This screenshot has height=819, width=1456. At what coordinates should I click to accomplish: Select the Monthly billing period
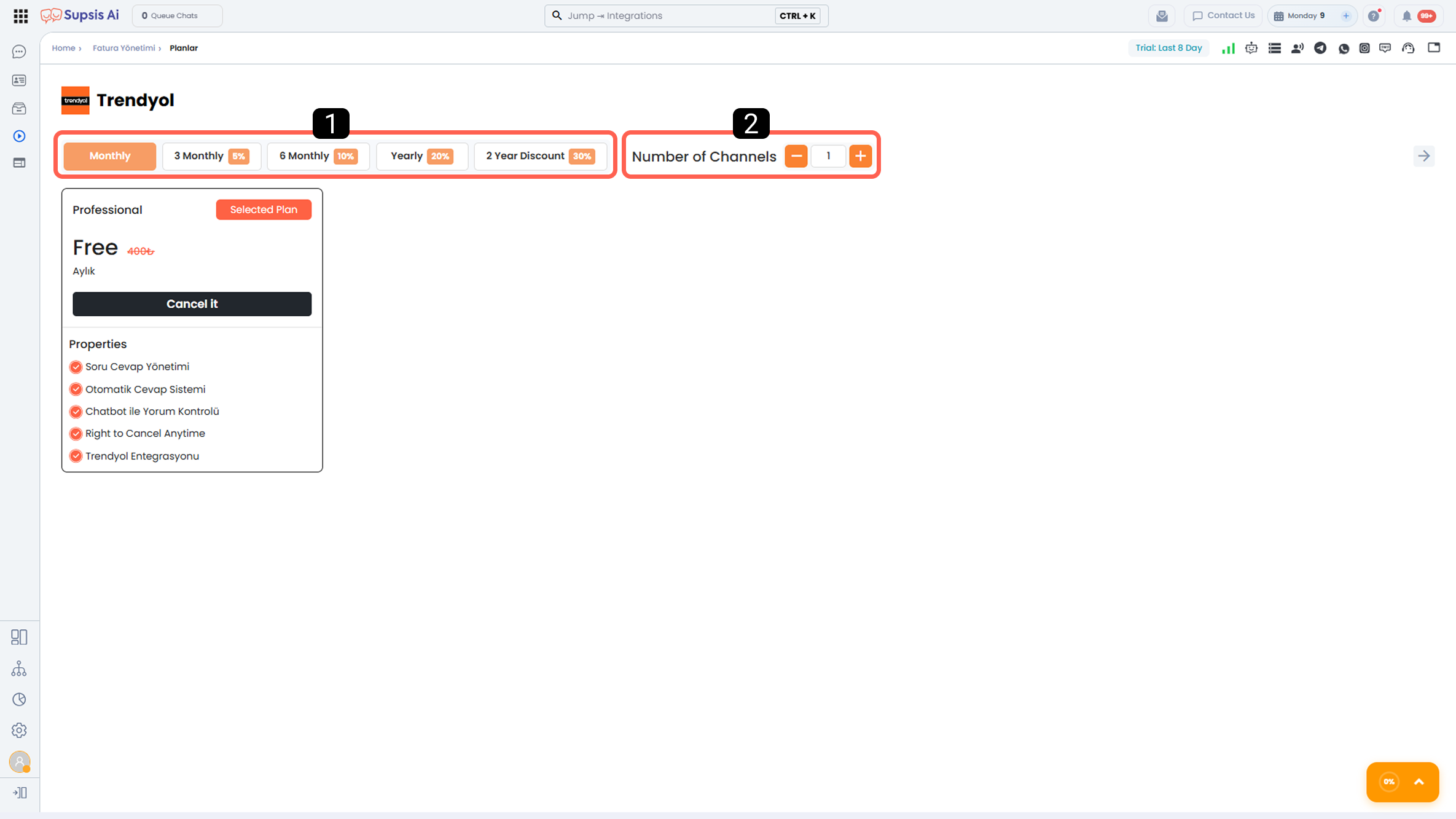point(110,156)
